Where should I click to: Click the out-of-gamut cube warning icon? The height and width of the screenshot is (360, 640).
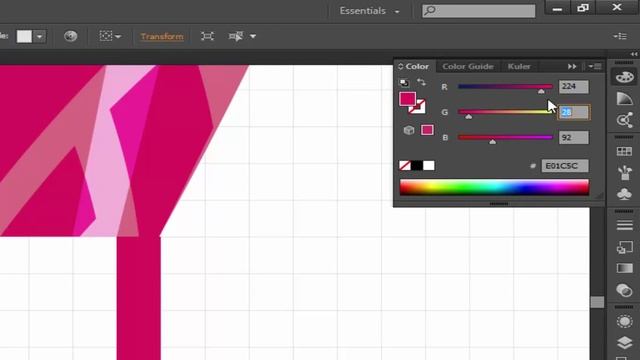coord(409,130)
